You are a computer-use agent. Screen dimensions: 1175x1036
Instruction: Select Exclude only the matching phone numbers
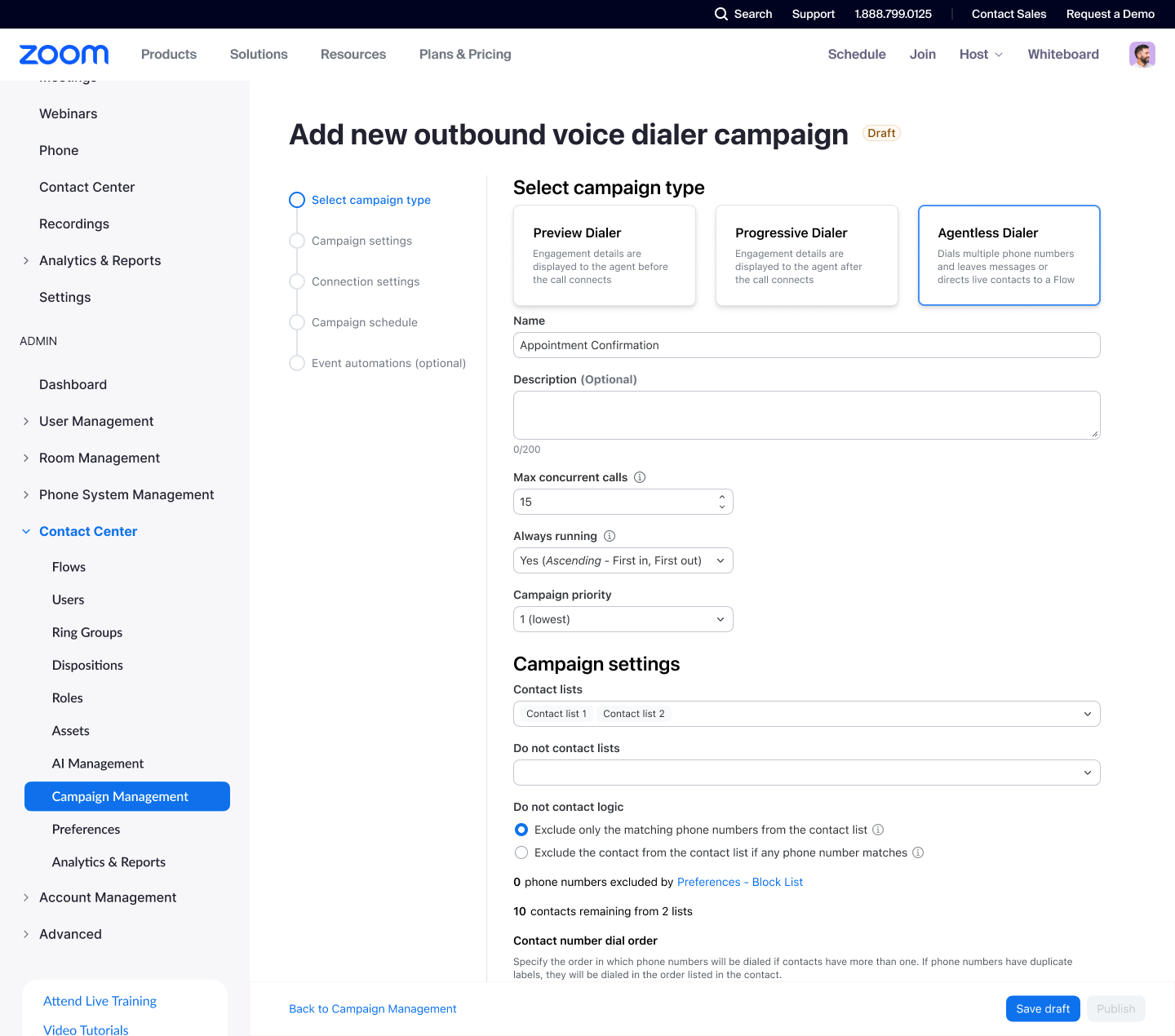point(521,830)
